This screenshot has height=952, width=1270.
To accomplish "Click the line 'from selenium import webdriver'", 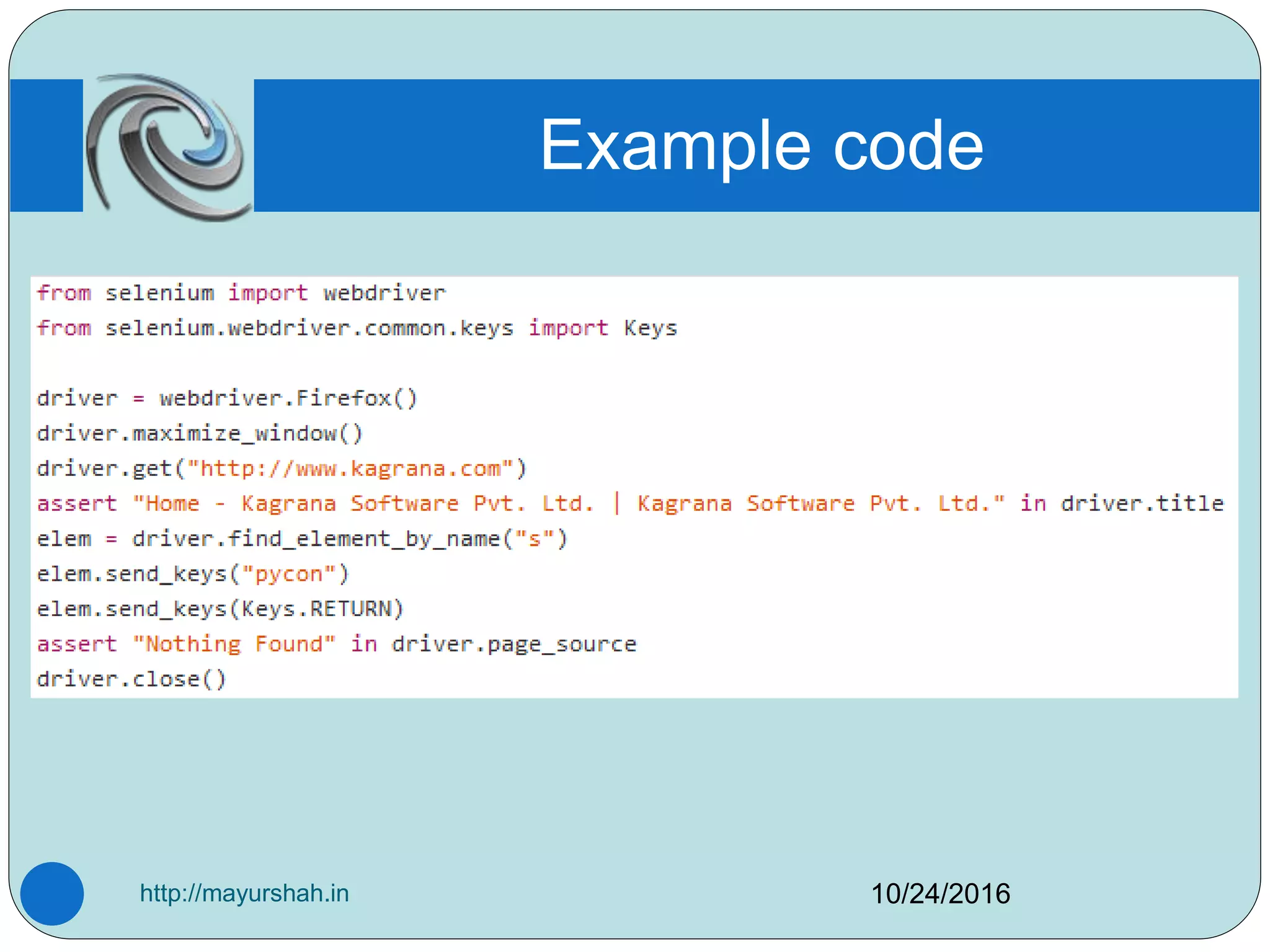I will (x=241, y=293).
